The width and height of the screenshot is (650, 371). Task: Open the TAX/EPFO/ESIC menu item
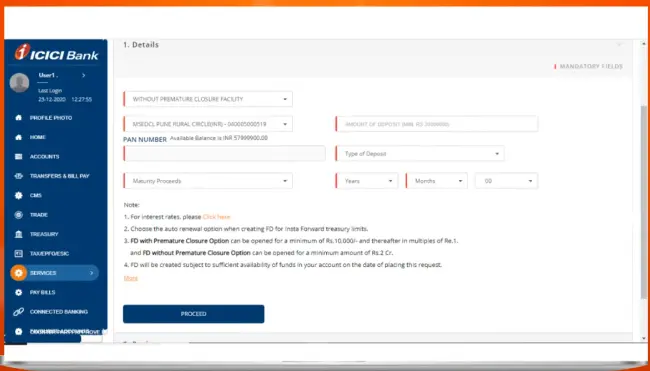point(49,253)
